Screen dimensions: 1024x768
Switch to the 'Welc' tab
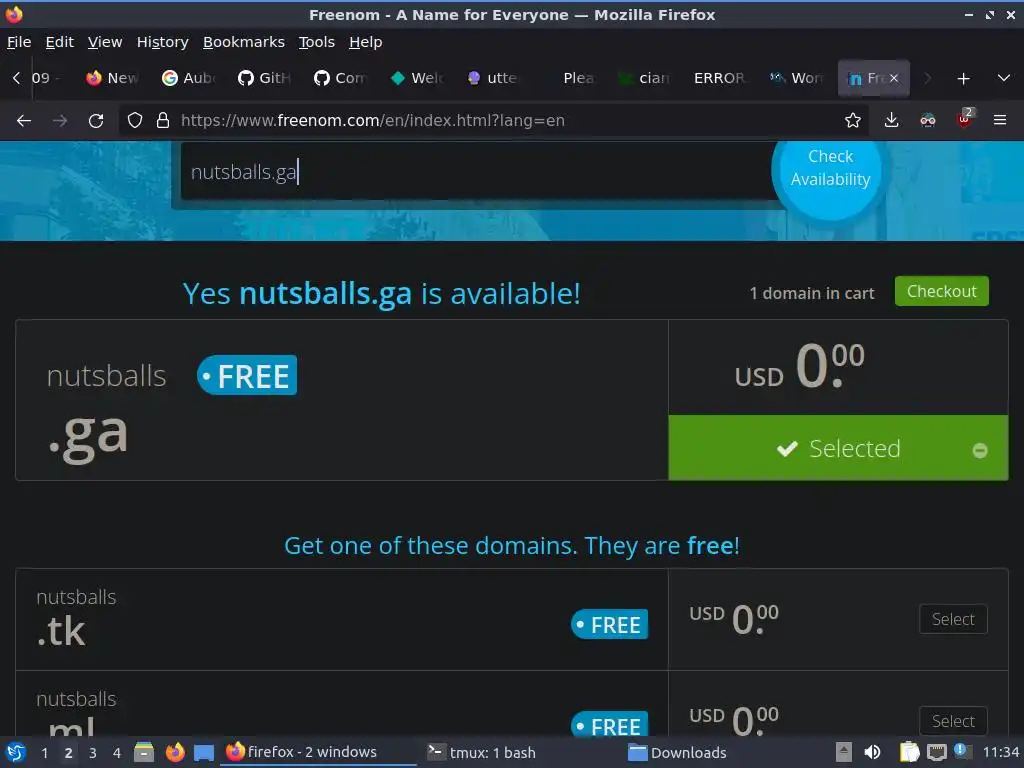(417, 78)
